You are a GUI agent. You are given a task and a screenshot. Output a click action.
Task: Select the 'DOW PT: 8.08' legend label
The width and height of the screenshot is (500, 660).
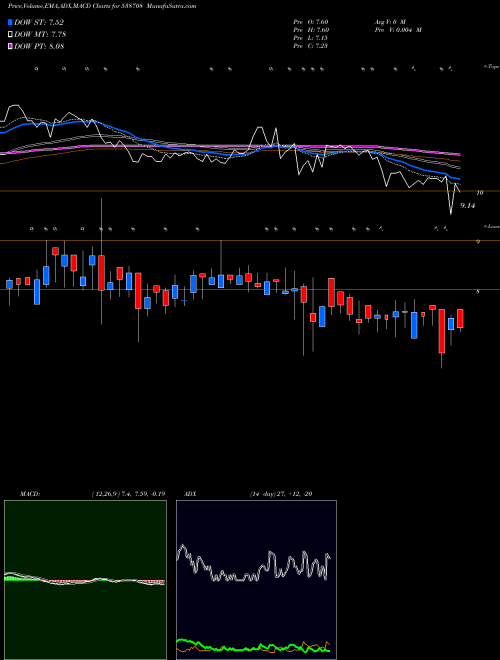point(39,46)
